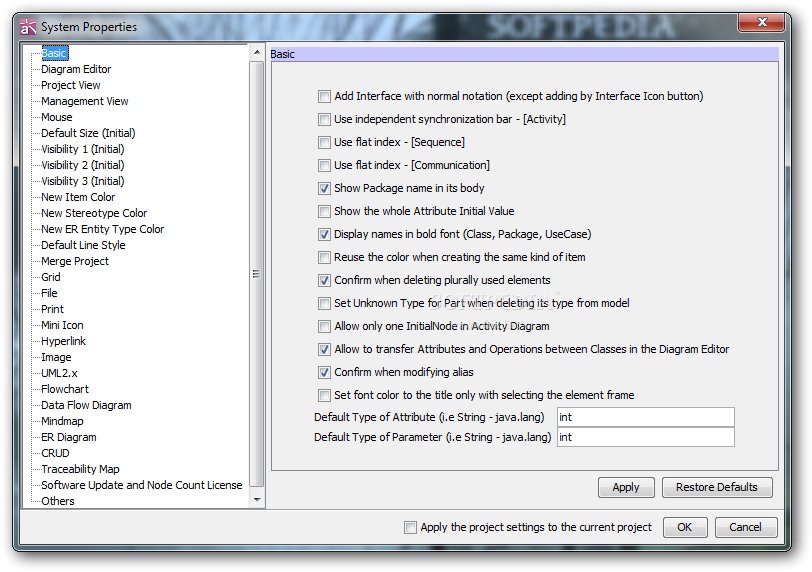Enable Set font color to title only
Viewport: 812px width, 572px height.
pyautogui.click(x=324, y=395)
